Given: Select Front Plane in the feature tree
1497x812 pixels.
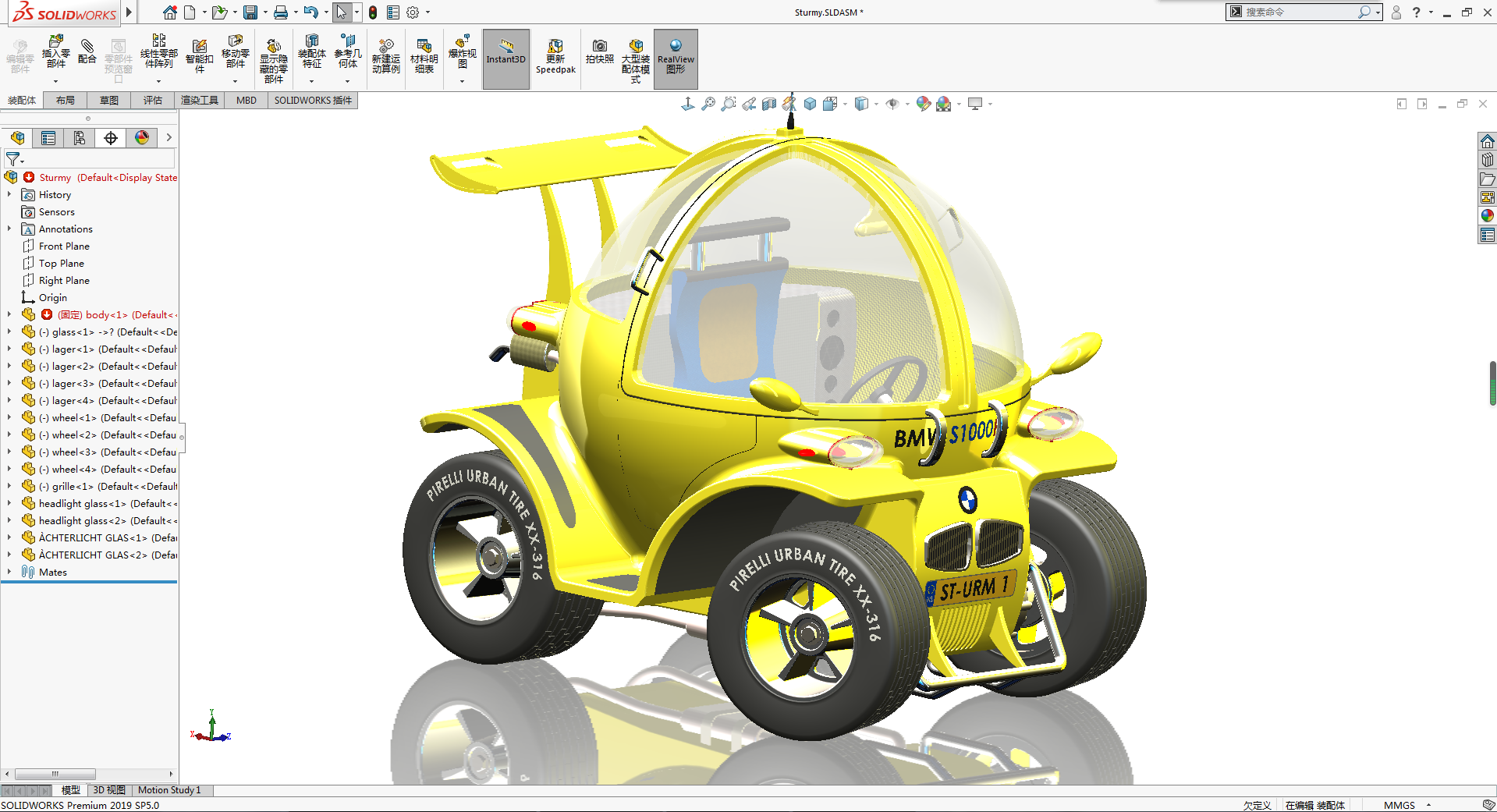Looking at the screenshot, I should click(x=64, y=246).
